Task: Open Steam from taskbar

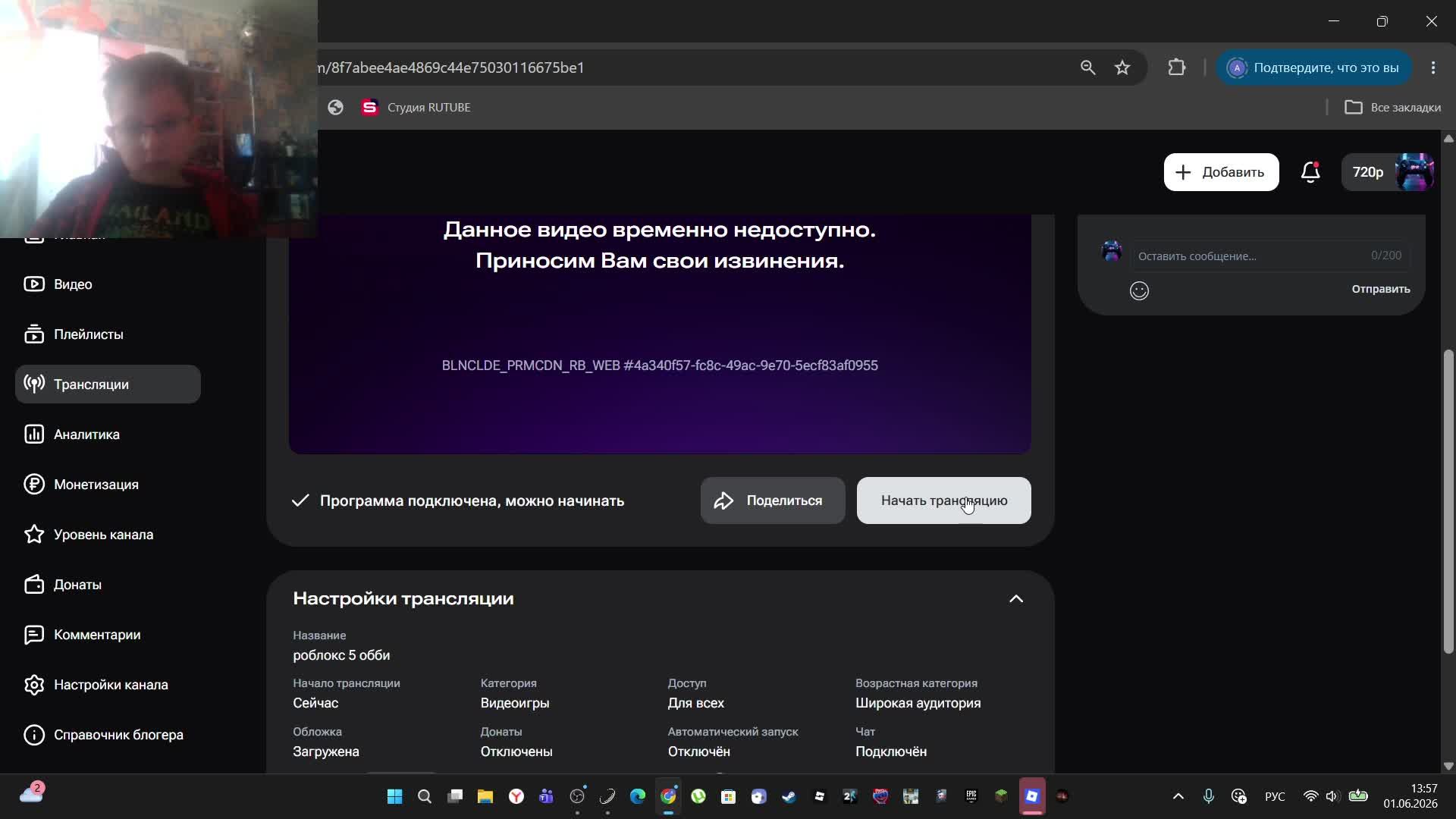Action: (789, 796)
